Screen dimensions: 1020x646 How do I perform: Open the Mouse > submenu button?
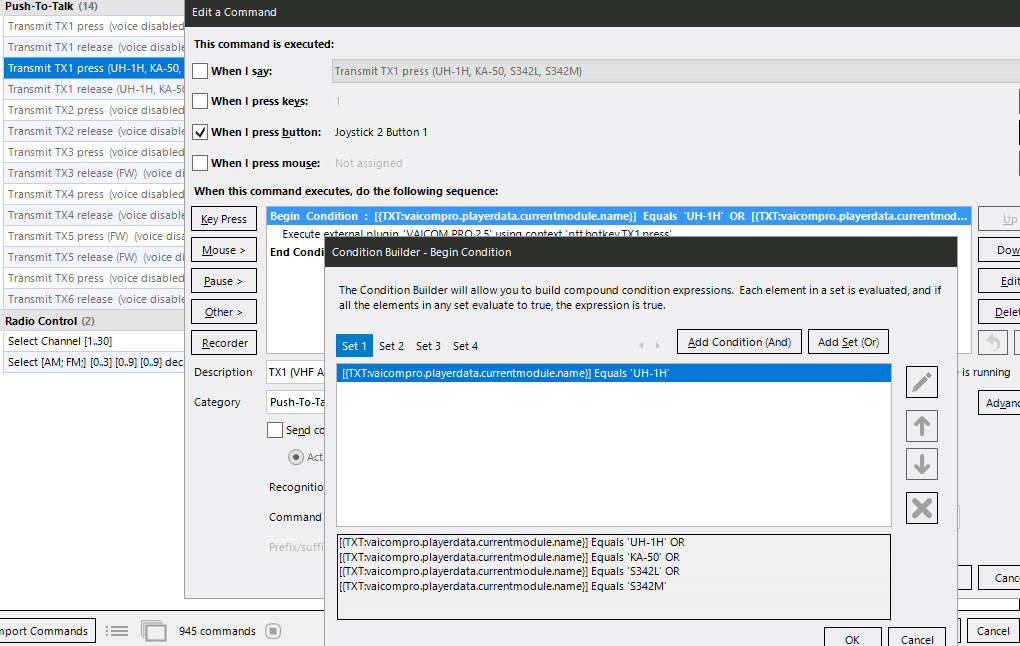tap(224, 250)
